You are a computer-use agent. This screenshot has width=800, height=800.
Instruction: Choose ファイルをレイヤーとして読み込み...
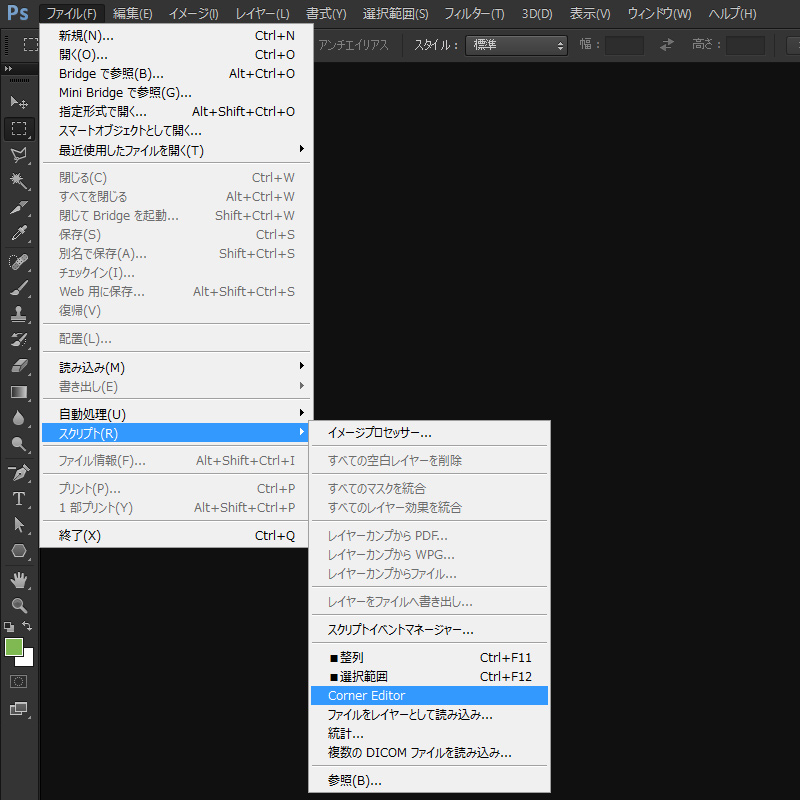click(429, 714)
